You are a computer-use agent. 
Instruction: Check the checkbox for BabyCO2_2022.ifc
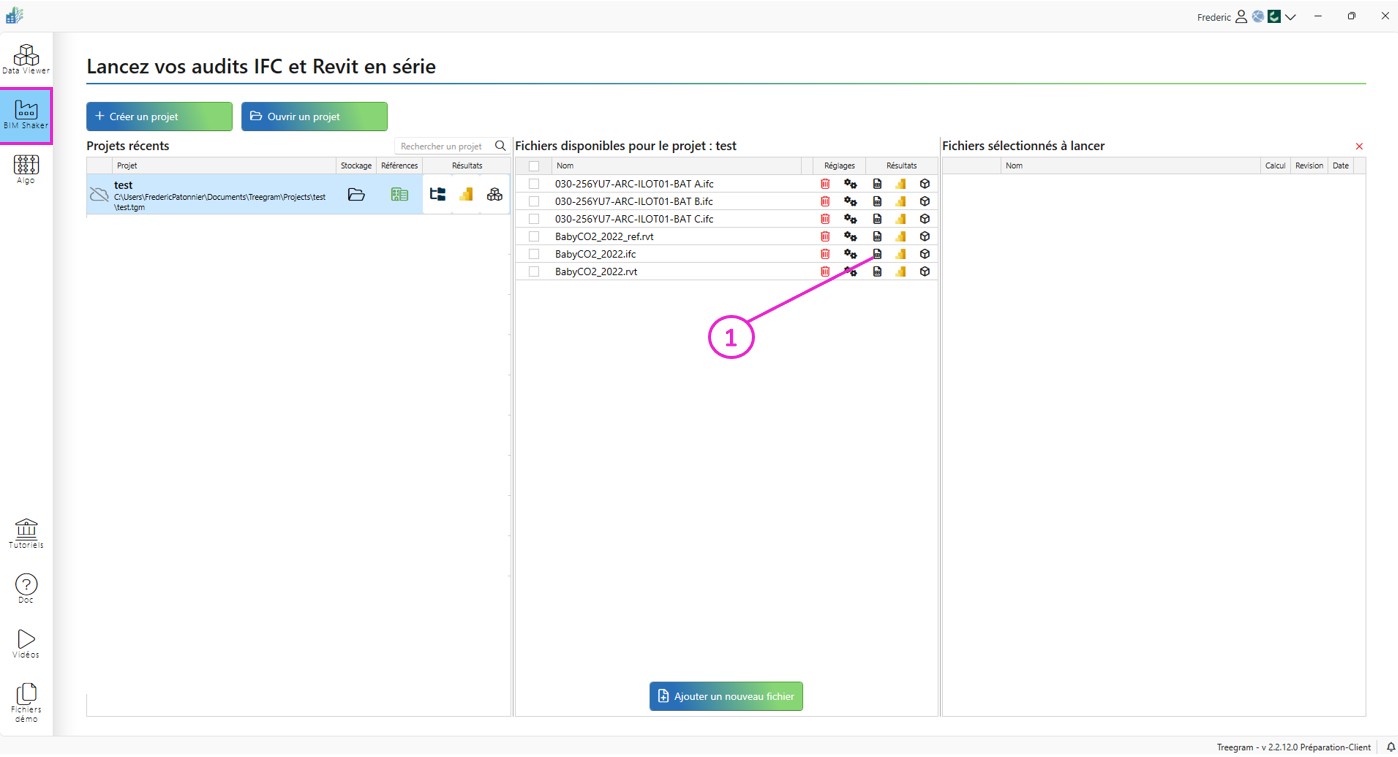pos(533,253)
